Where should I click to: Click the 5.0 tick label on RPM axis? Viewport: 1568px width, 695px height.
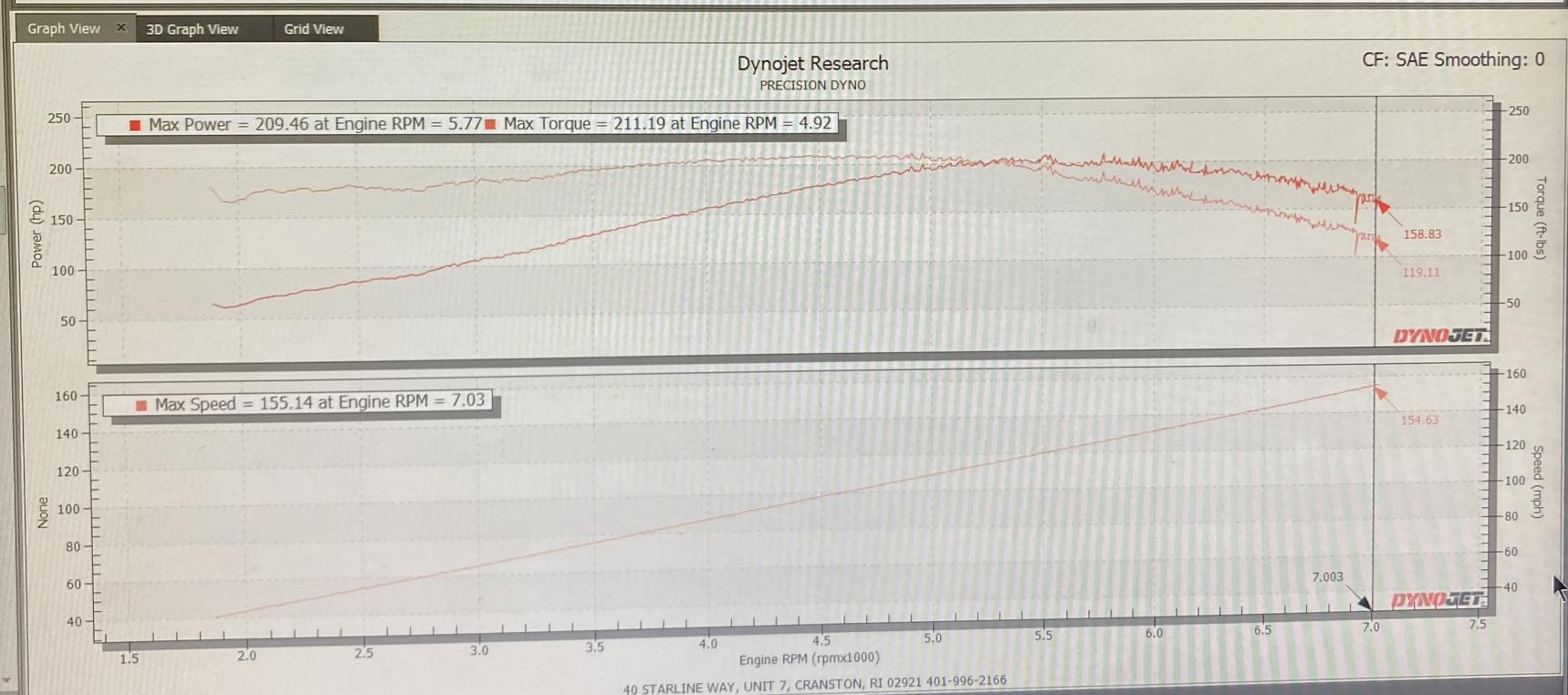tap(932, 638)
